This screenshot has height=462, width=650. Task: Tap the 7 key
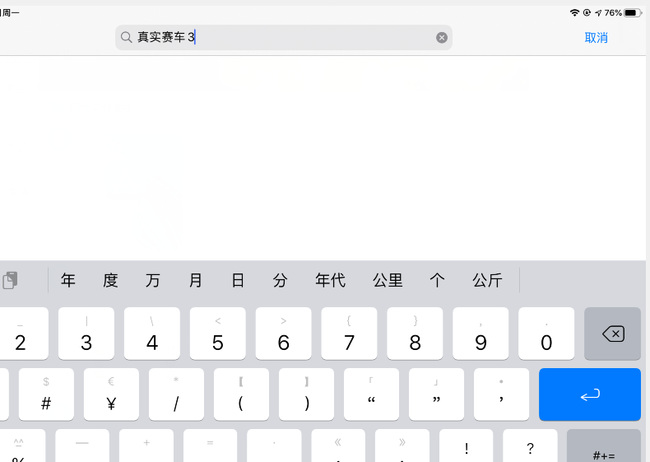[349, 333]
